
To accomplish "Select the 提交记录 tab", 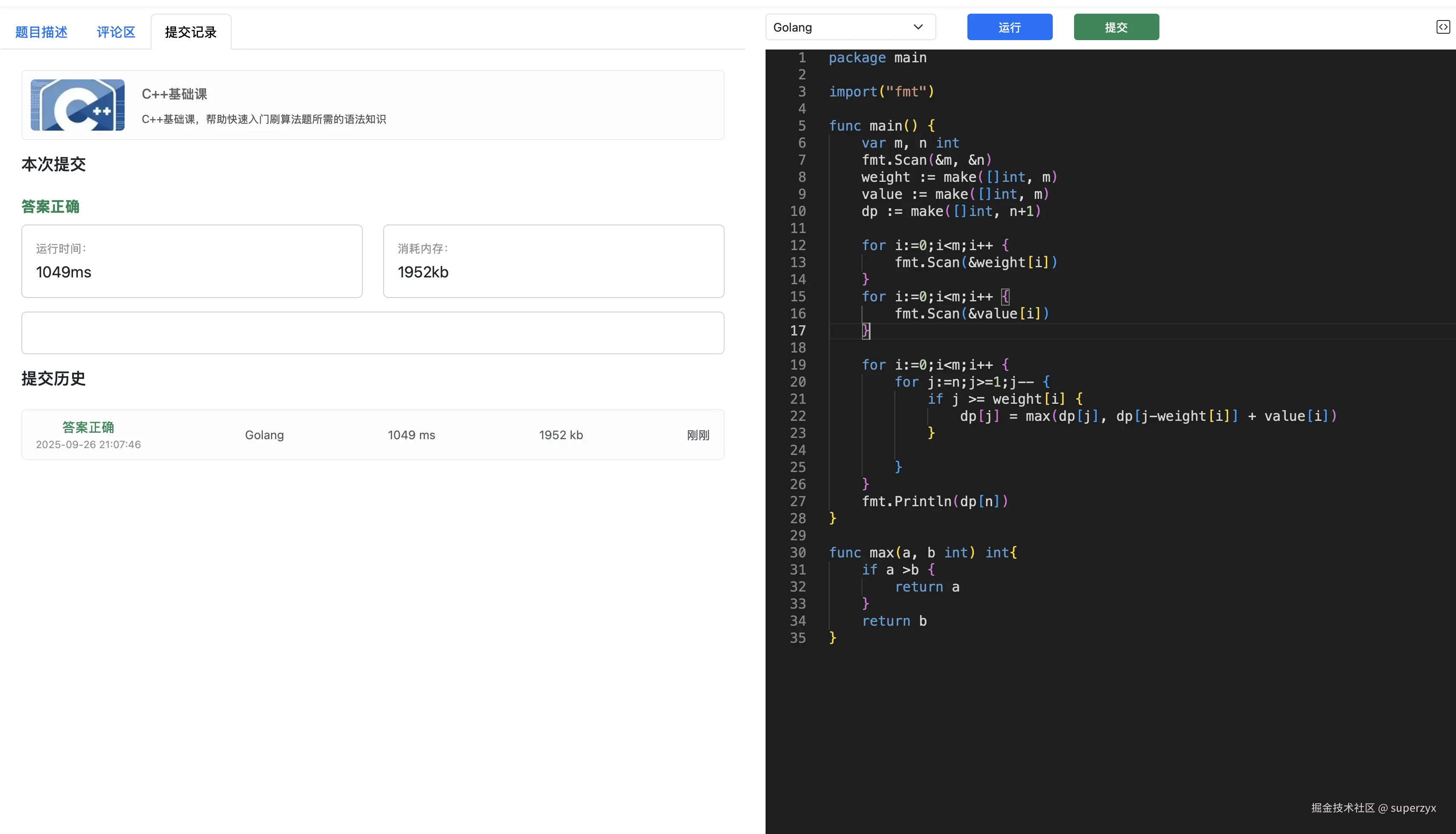I will coord(191,32).
